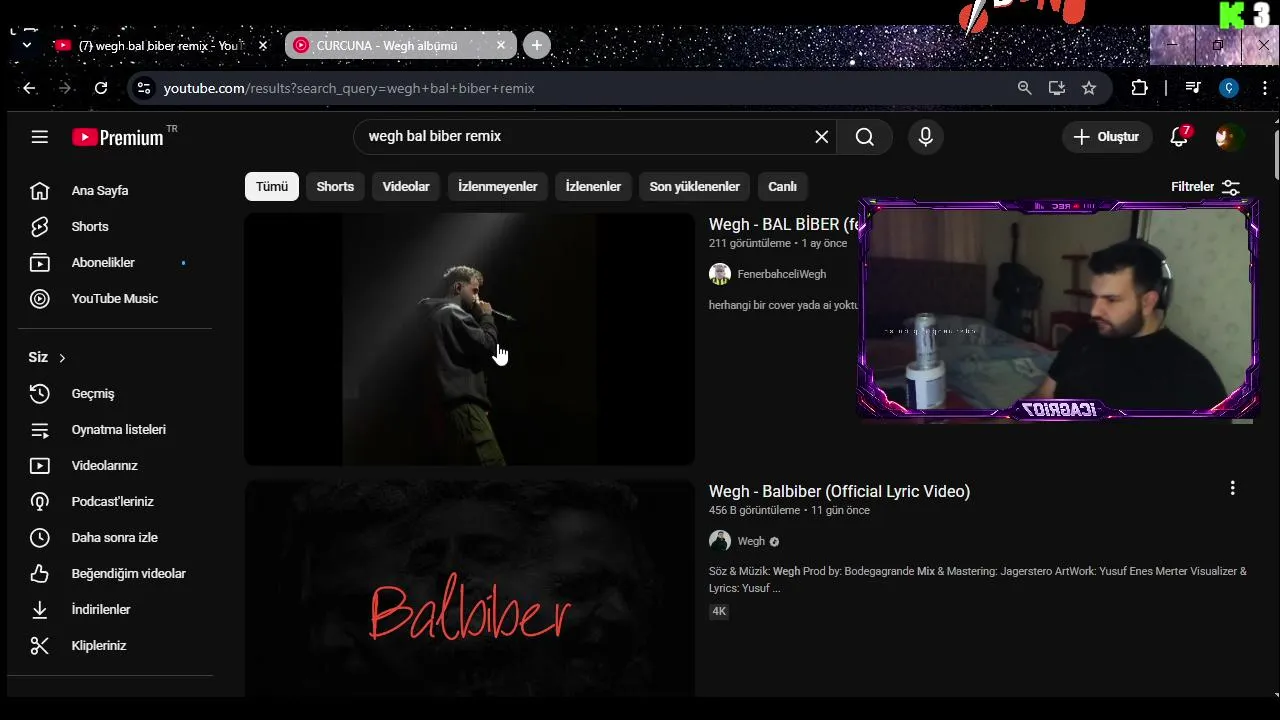Viewport: 1280px width, 720px height.
Task: Reload the page
Action: [x=101, y=88]
